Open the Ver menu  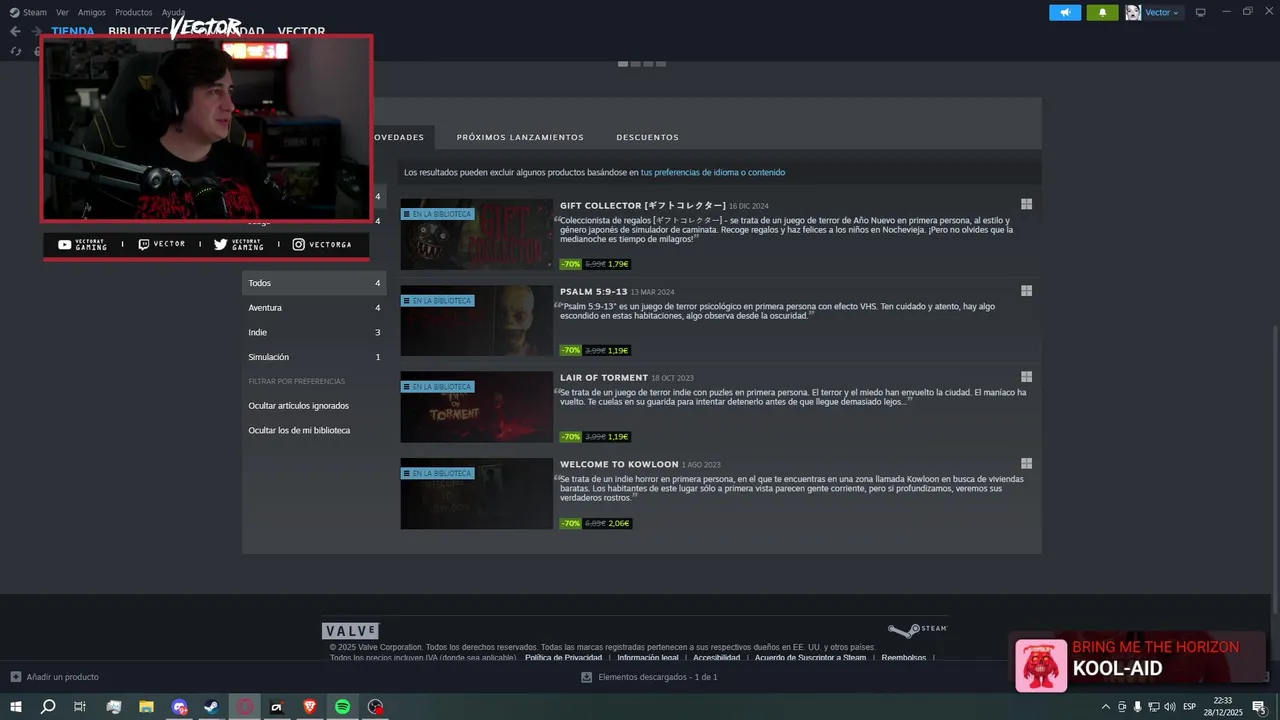pyautogui.click(x=63, y=12)
